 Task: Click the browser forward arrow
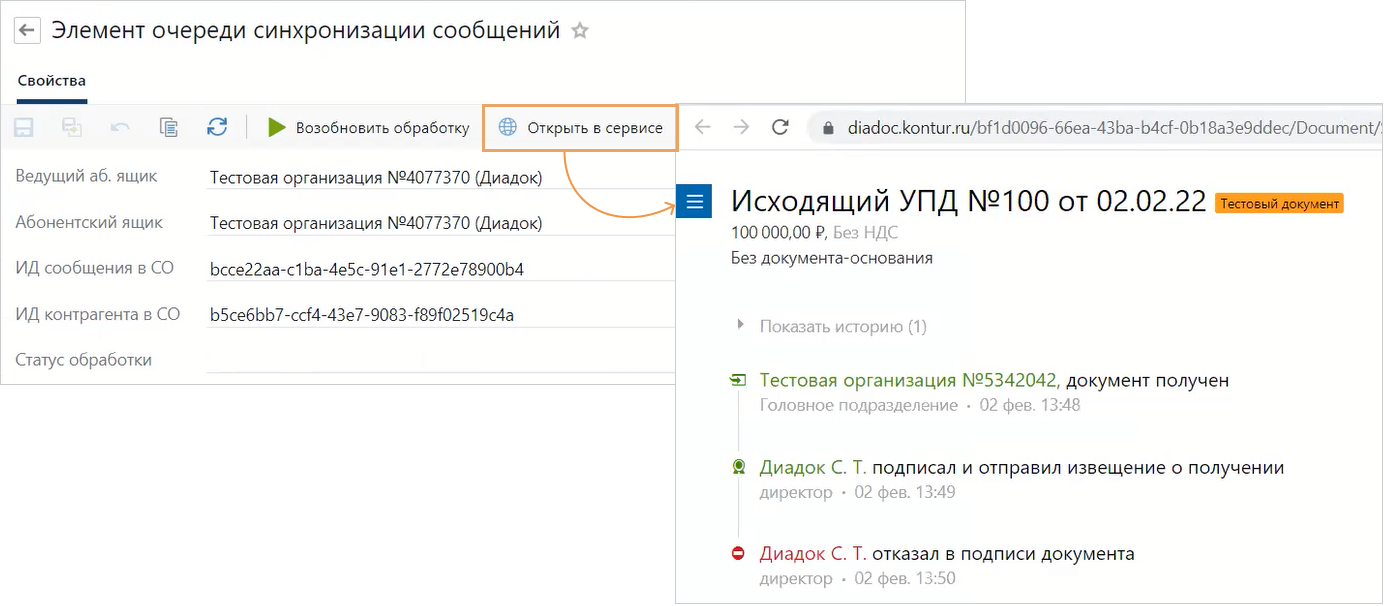click(x=739, y=128)
